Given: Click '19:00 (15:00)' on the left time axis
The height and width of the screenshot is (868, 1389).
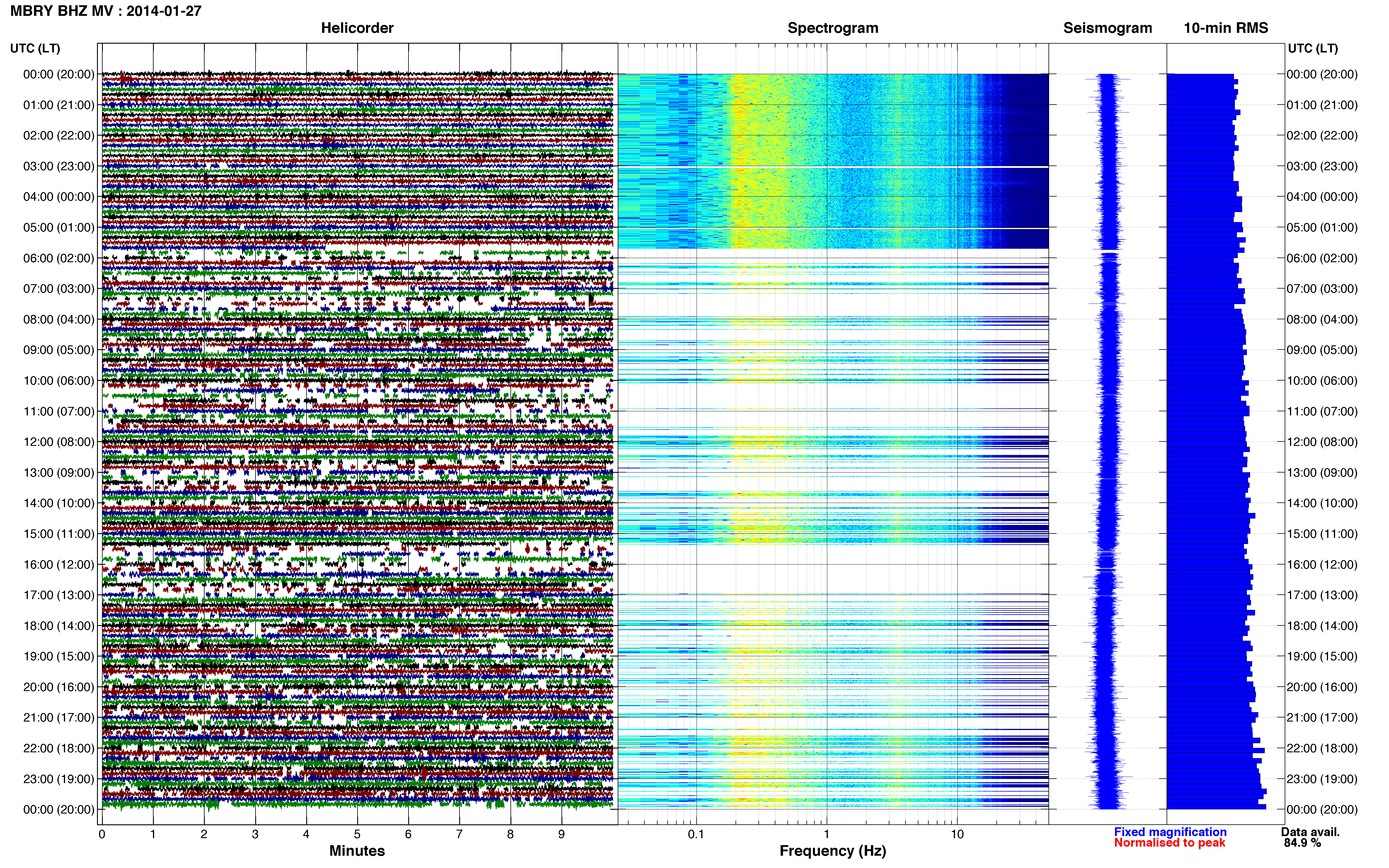Looking at the screenshot, I should [59, 657].
